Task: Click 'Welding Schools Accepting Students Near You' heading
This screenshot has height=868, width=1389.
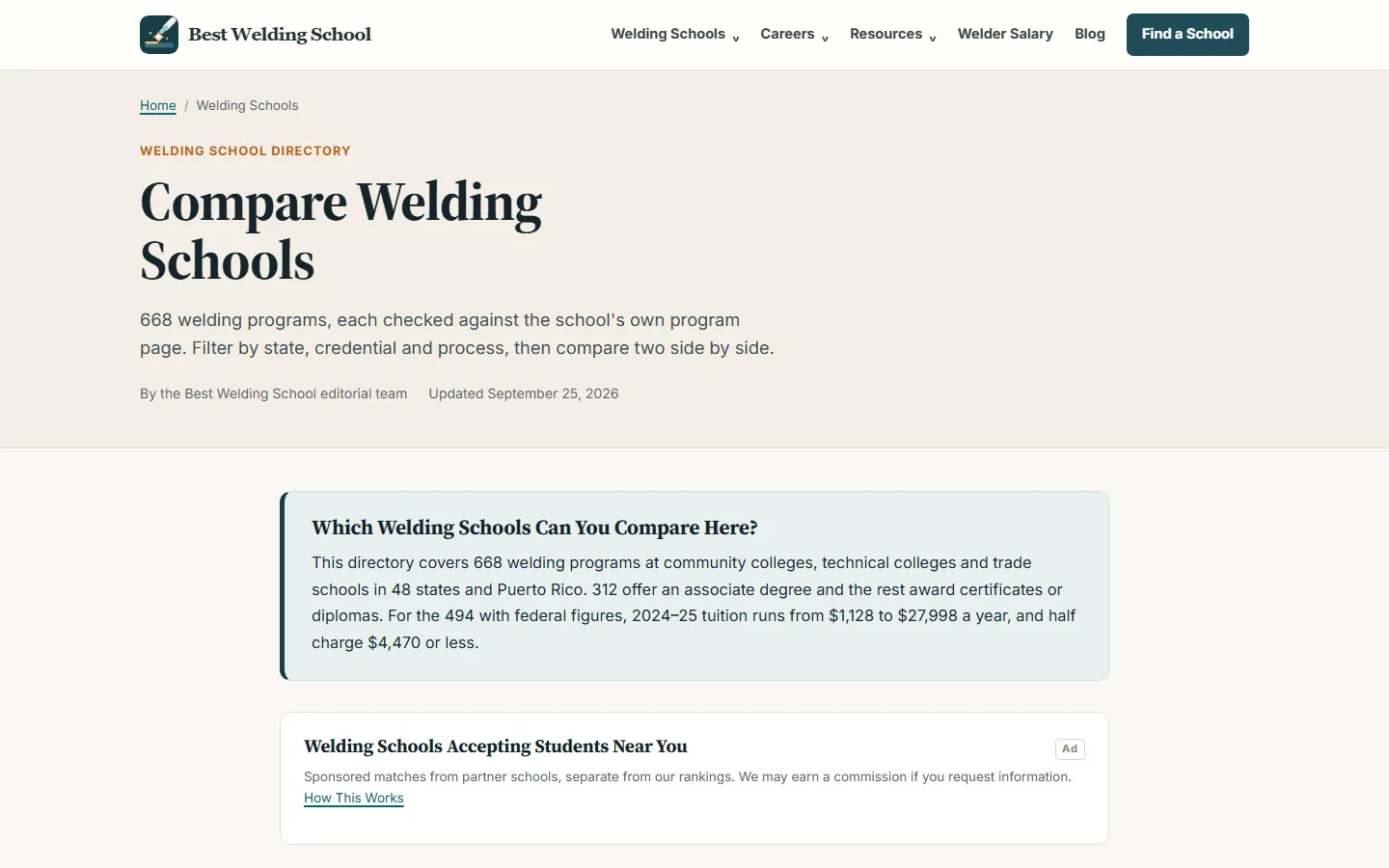Action: pyautogui.click(x=496, y=746)
